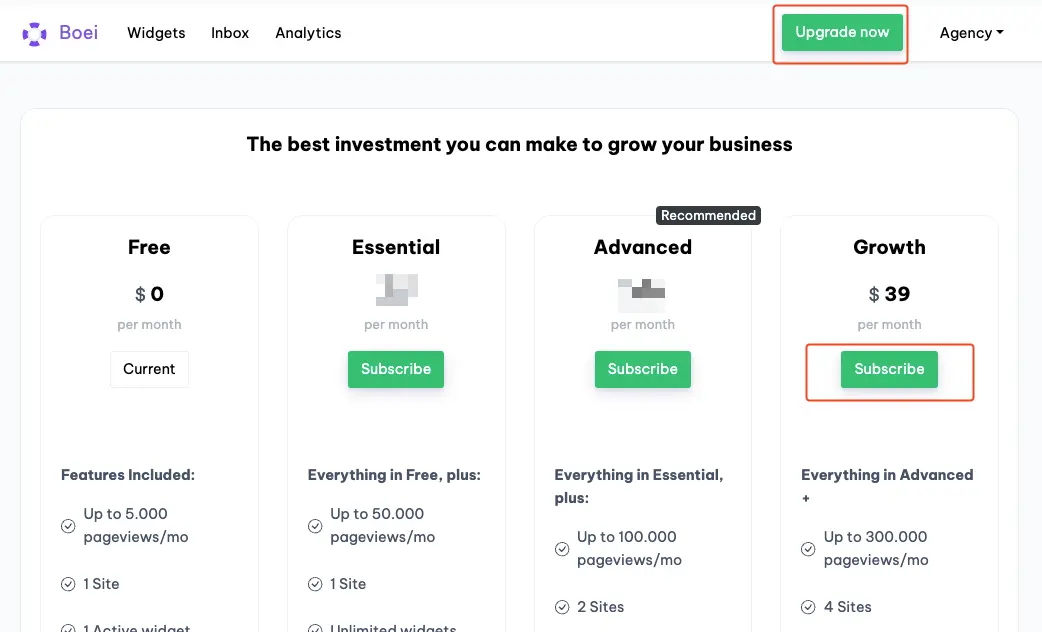1042x632 pixels.
Task: Open the Analytics section
Action: click(x=308, y=33)
